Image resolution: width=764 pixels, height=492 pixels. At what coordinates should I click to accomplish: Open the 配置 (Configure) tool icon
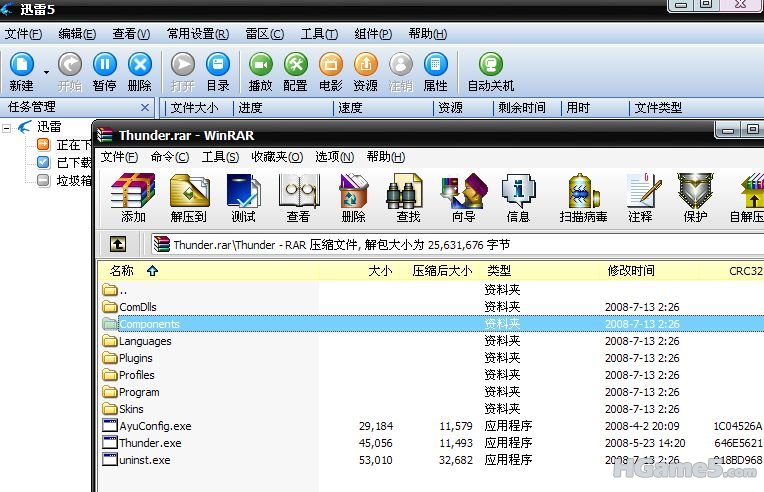coord(295,64)
